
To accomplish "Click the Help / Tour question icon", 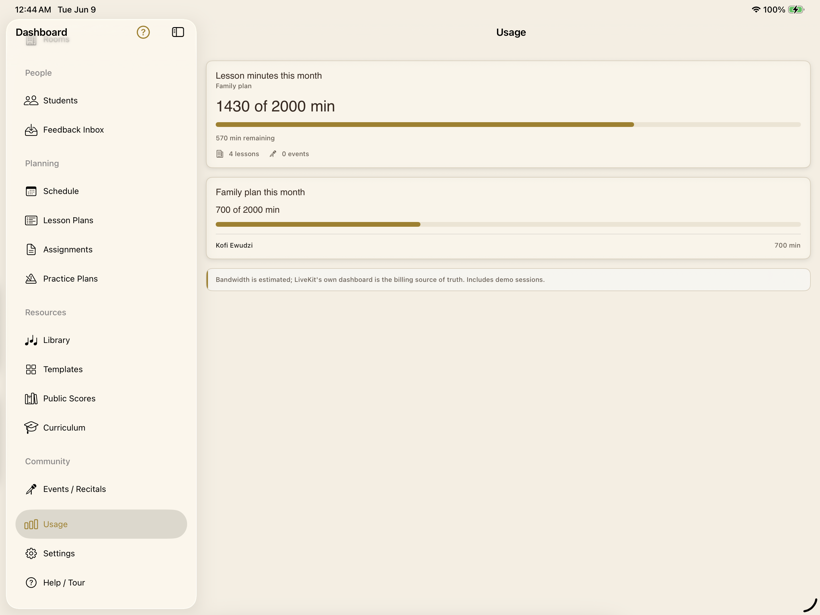I will pyautogui.click(x=31, y=583).
